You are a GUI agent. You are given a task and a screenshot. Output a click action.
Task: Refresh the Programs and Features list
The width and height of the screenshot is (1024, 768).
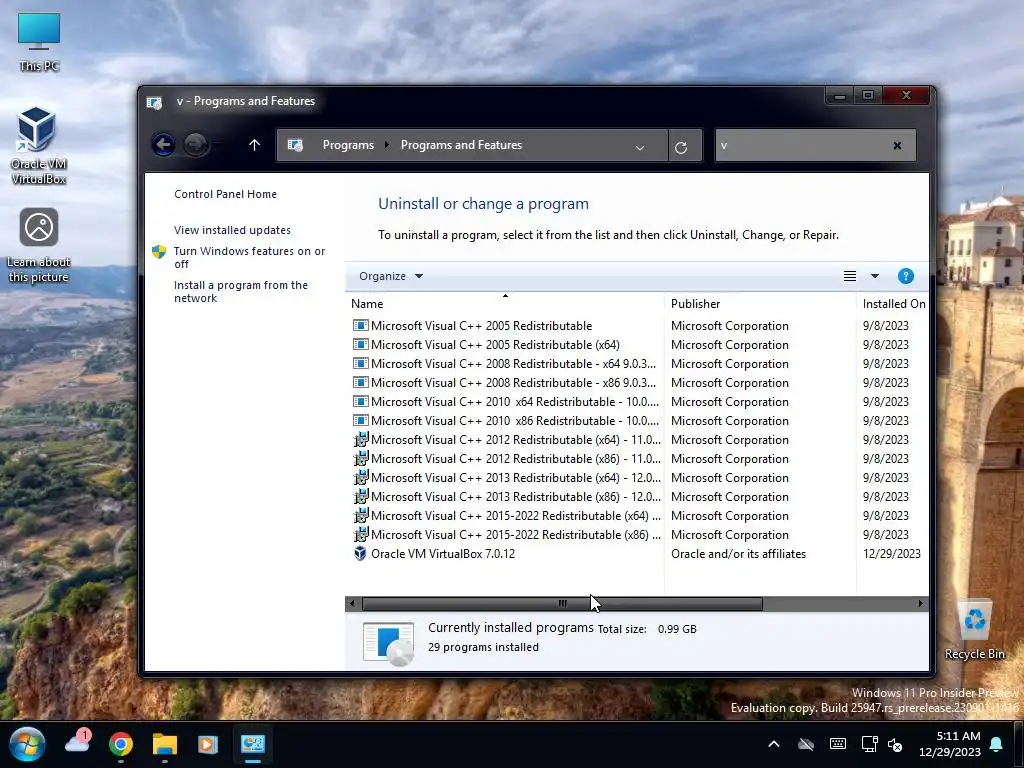680,147
